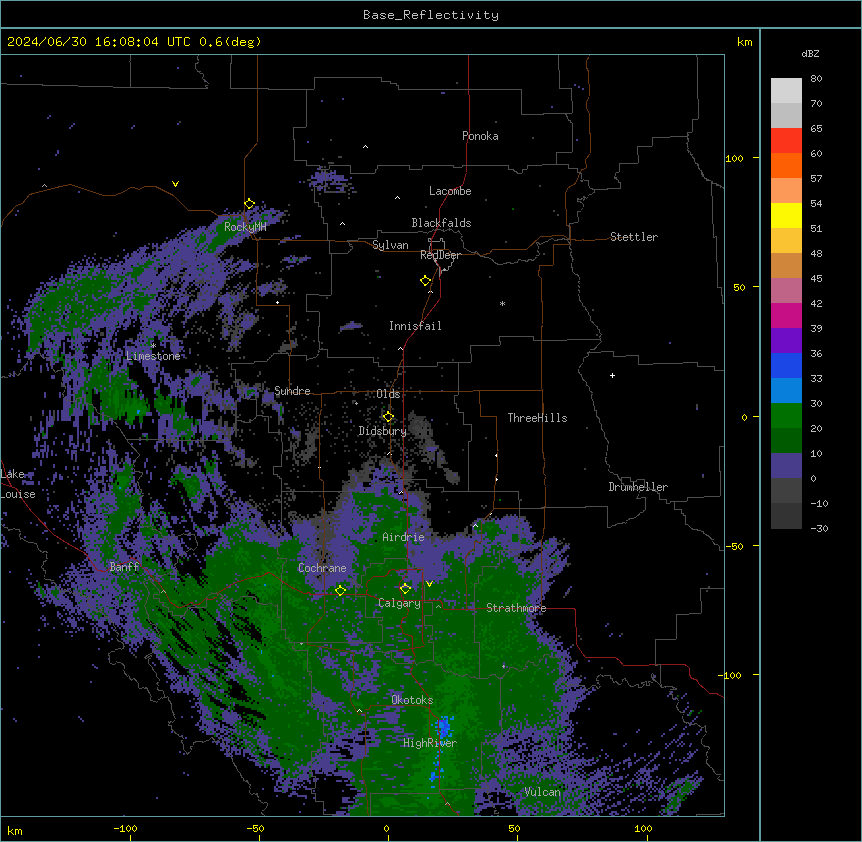
Task: Click the Stettler label
Action: (634, 237)
